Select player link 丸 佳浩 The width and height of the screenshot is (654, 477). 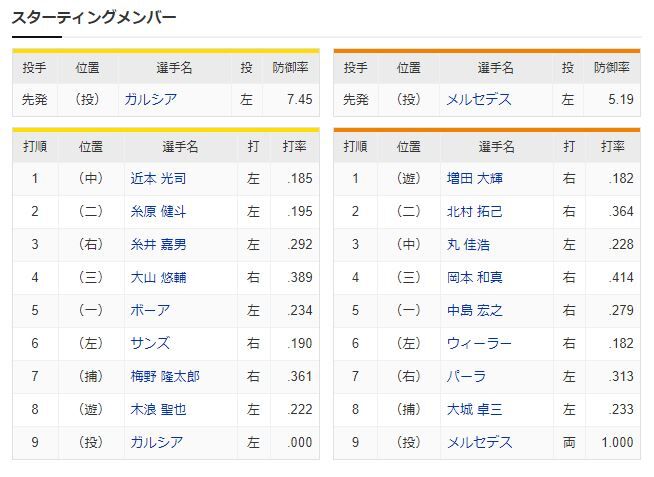click(x=468, y=245)
